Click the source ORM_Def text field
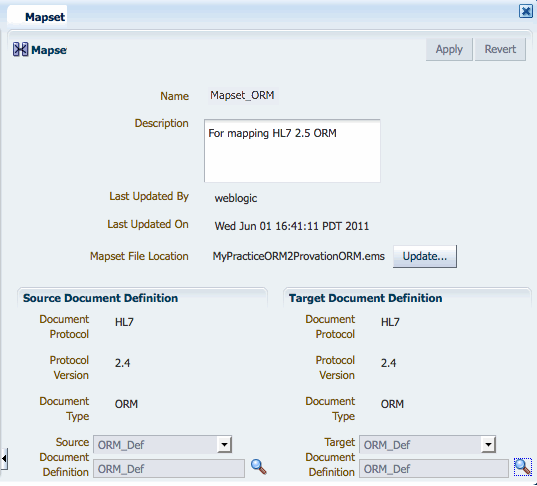The image size is (537, 486). click(x=169, y=469)
